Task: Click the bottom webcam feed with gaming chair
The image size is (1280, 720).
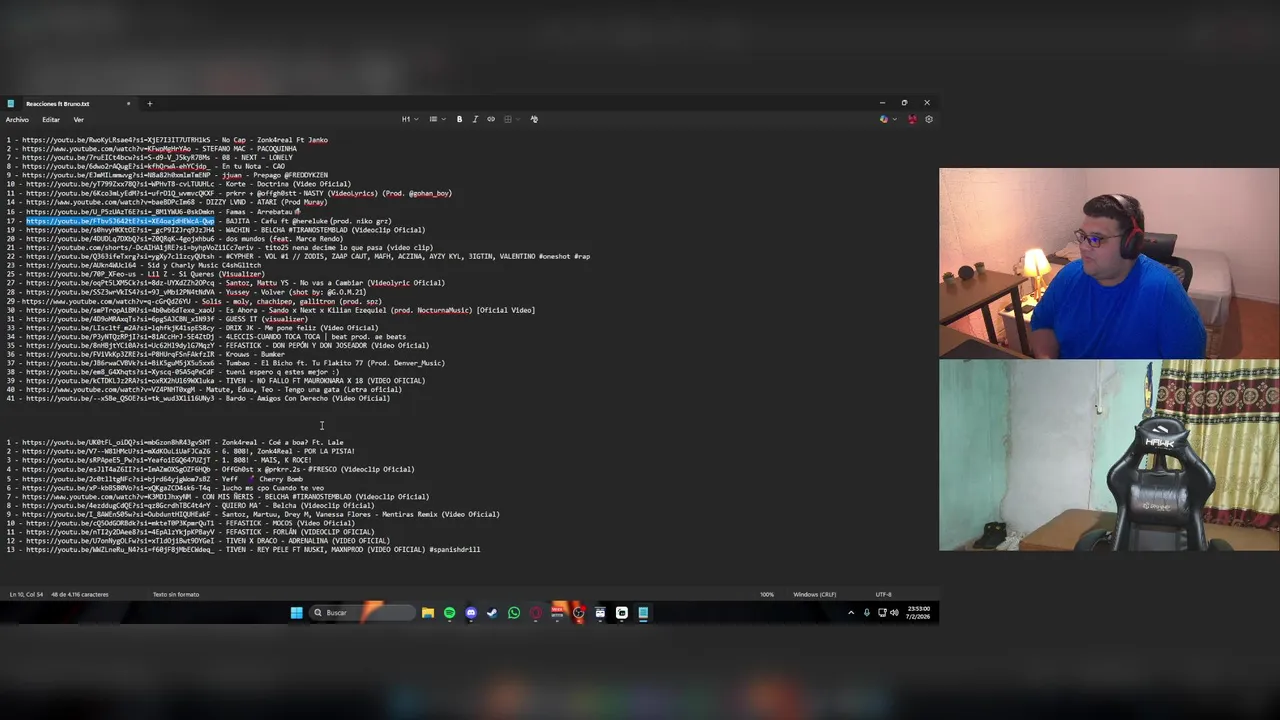Action: 1109,455
